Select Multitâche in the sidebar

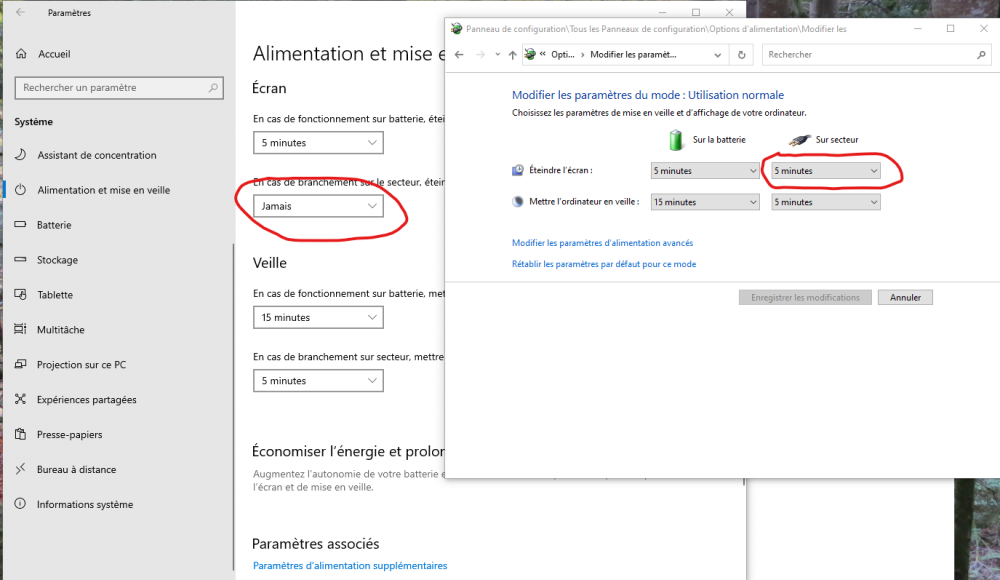point(61,329)
